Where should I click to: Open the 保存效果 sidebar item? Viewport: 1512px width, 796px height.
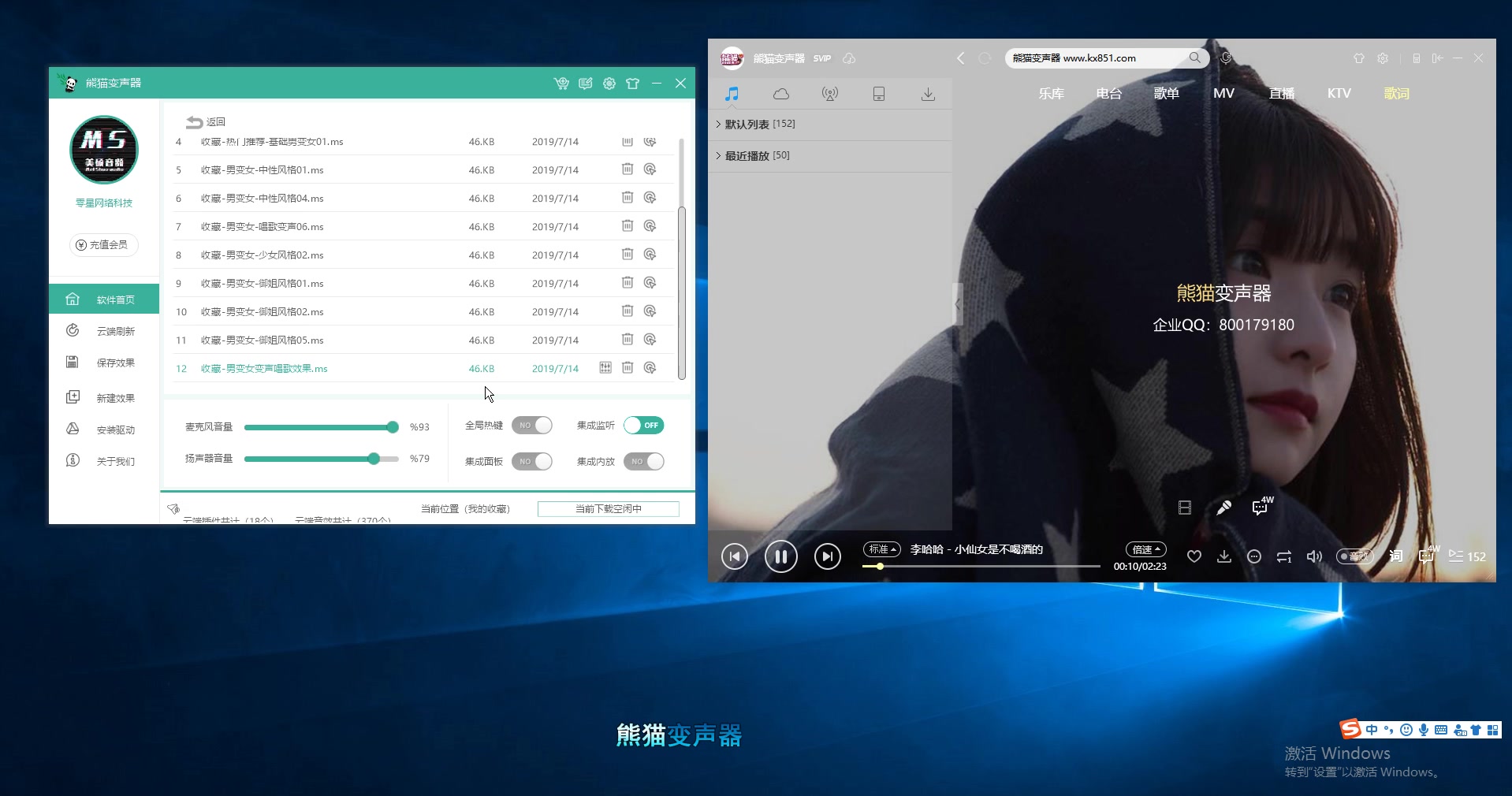click(104, 363)
